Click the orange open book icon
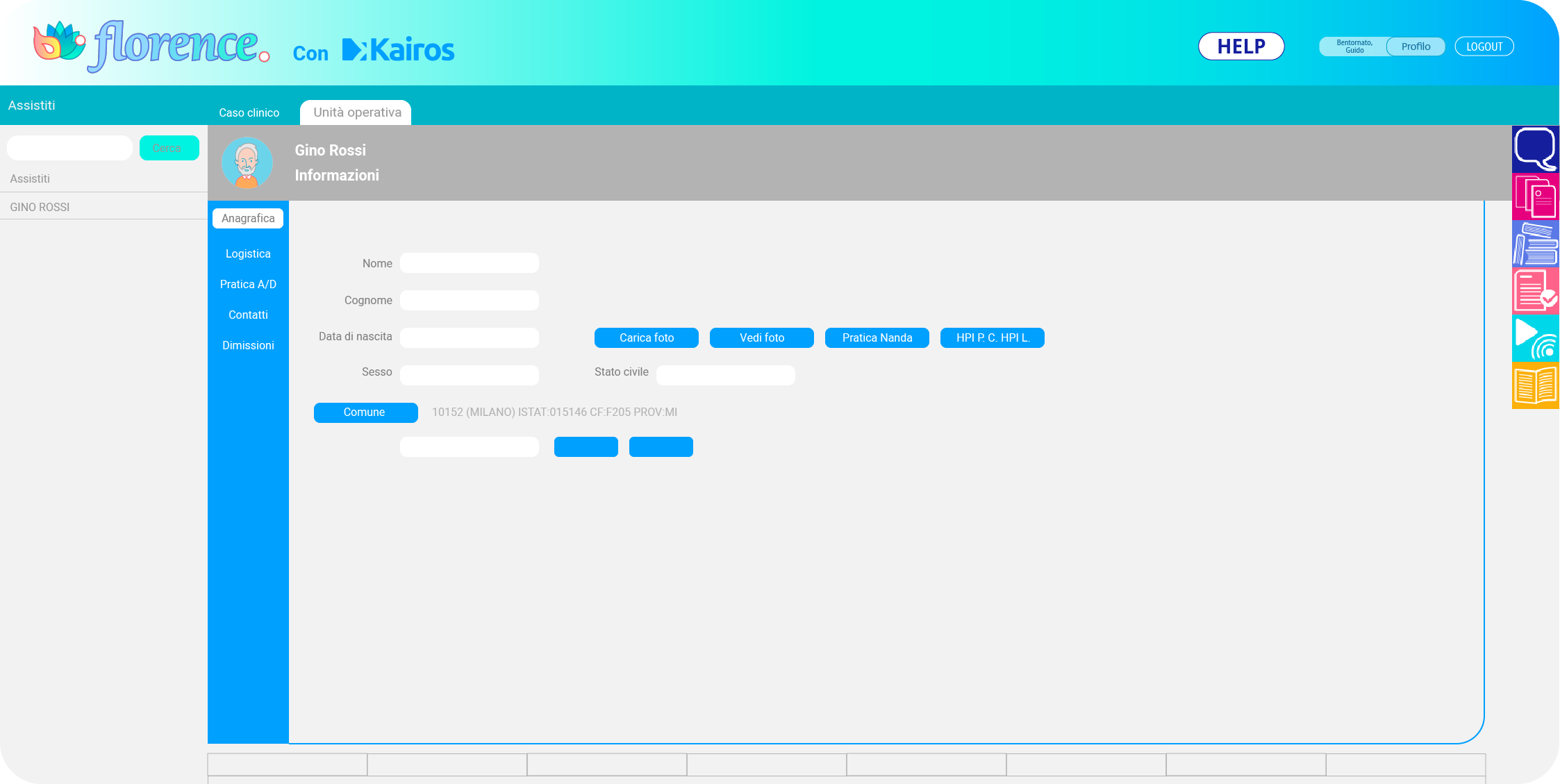 (1535, 385)
